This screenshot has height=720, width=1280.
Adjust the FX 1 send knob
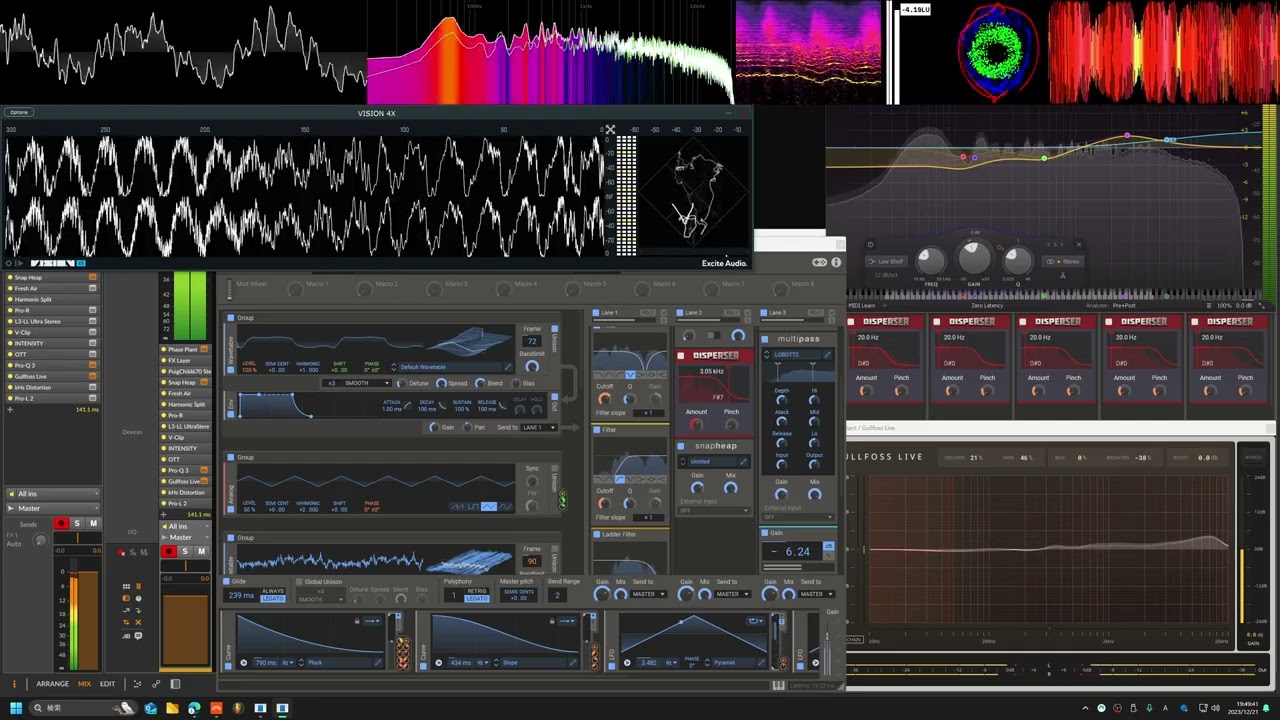click(40, 540)
